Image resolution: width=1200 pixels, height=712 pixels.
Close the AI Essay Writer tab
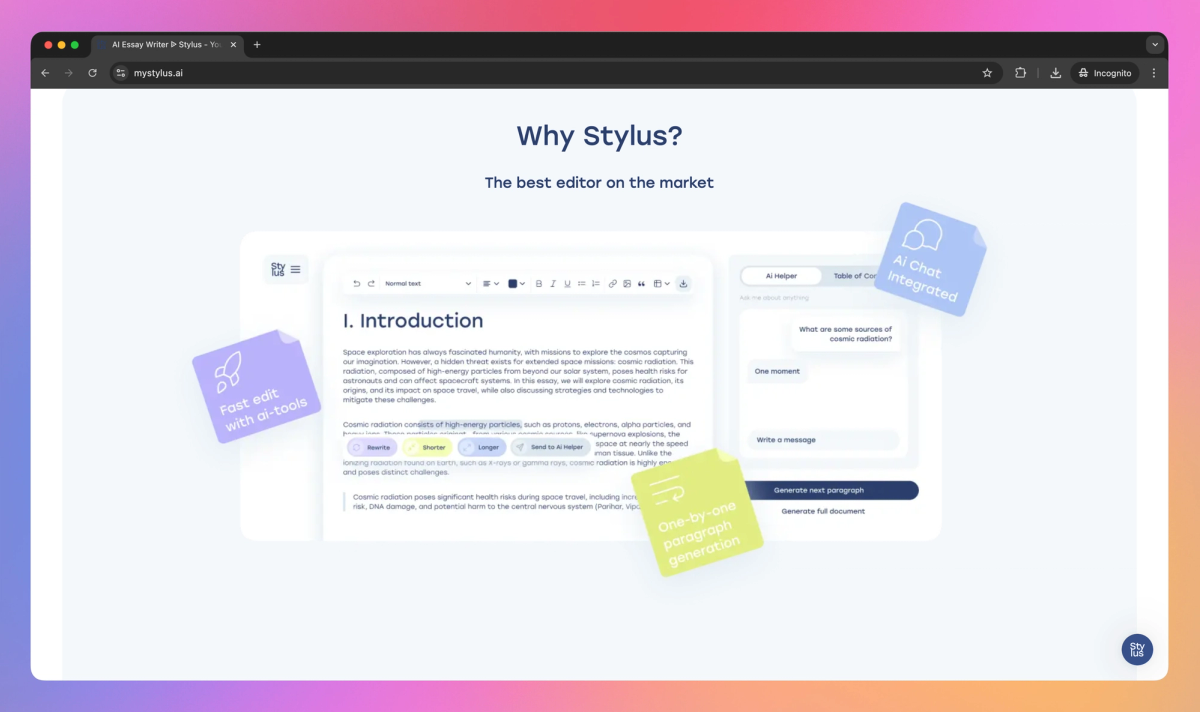(233, 45)
